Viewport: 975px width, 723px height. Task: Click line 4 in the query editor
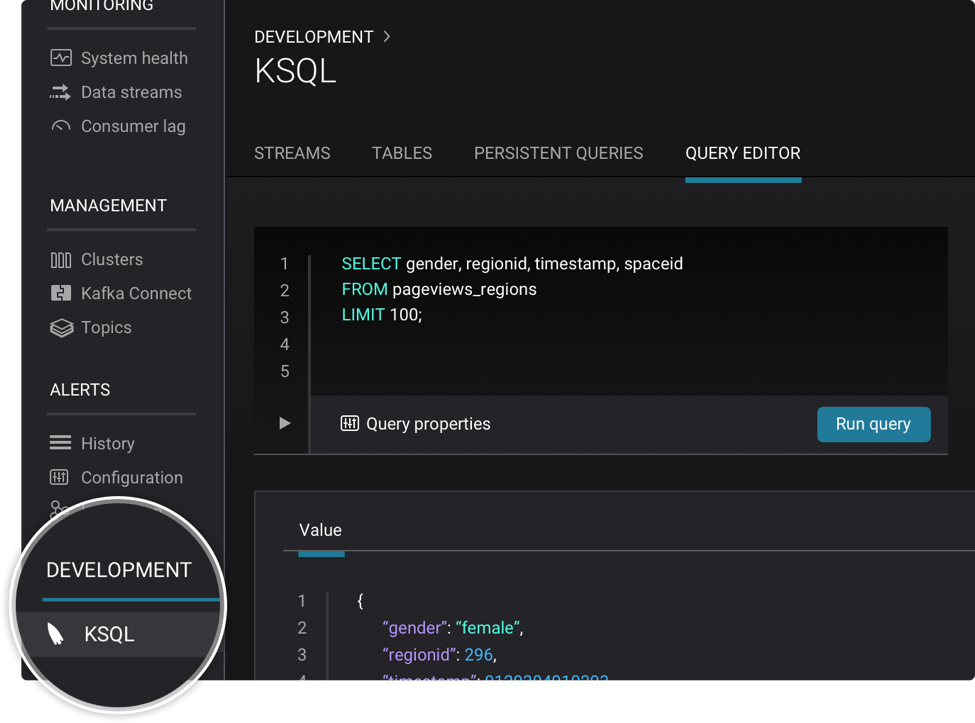(x=450, y=344)
